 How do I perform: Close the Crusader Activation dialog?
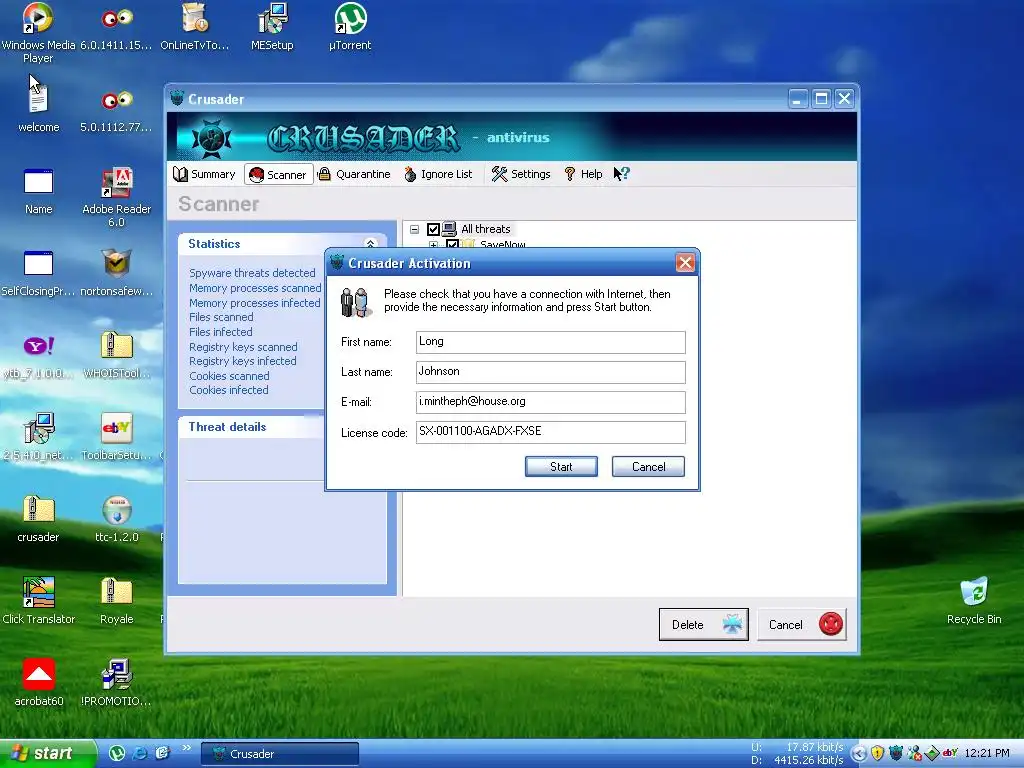pos(685,263)
